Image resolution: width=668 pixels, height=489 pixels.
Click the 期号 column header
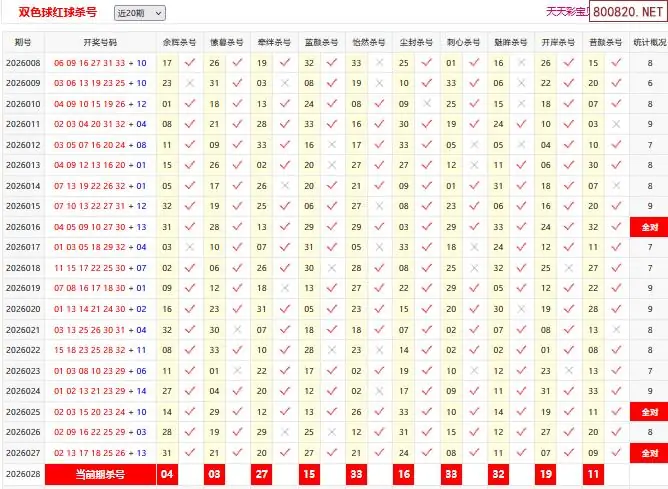click(23, 42)
